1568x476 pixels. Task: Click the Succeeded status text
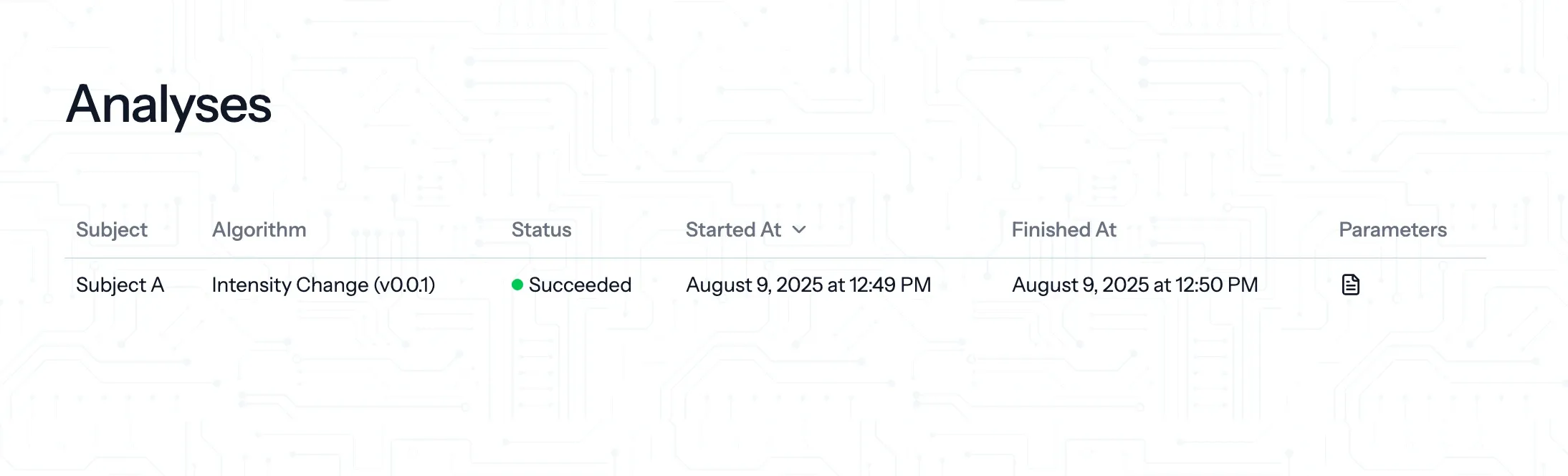[580, 285]
